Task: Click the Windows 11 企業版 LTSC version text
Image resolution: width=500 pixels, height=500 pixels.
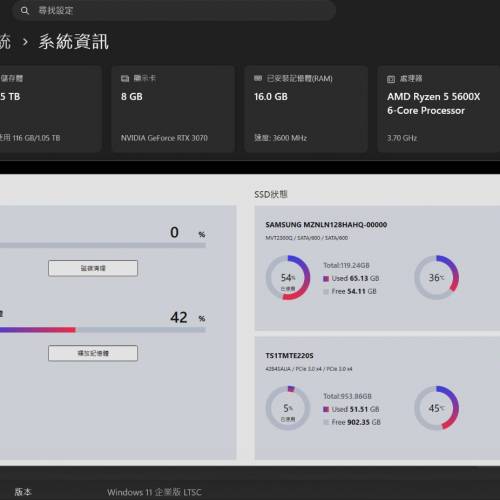Action: click(x=155, y=492)
